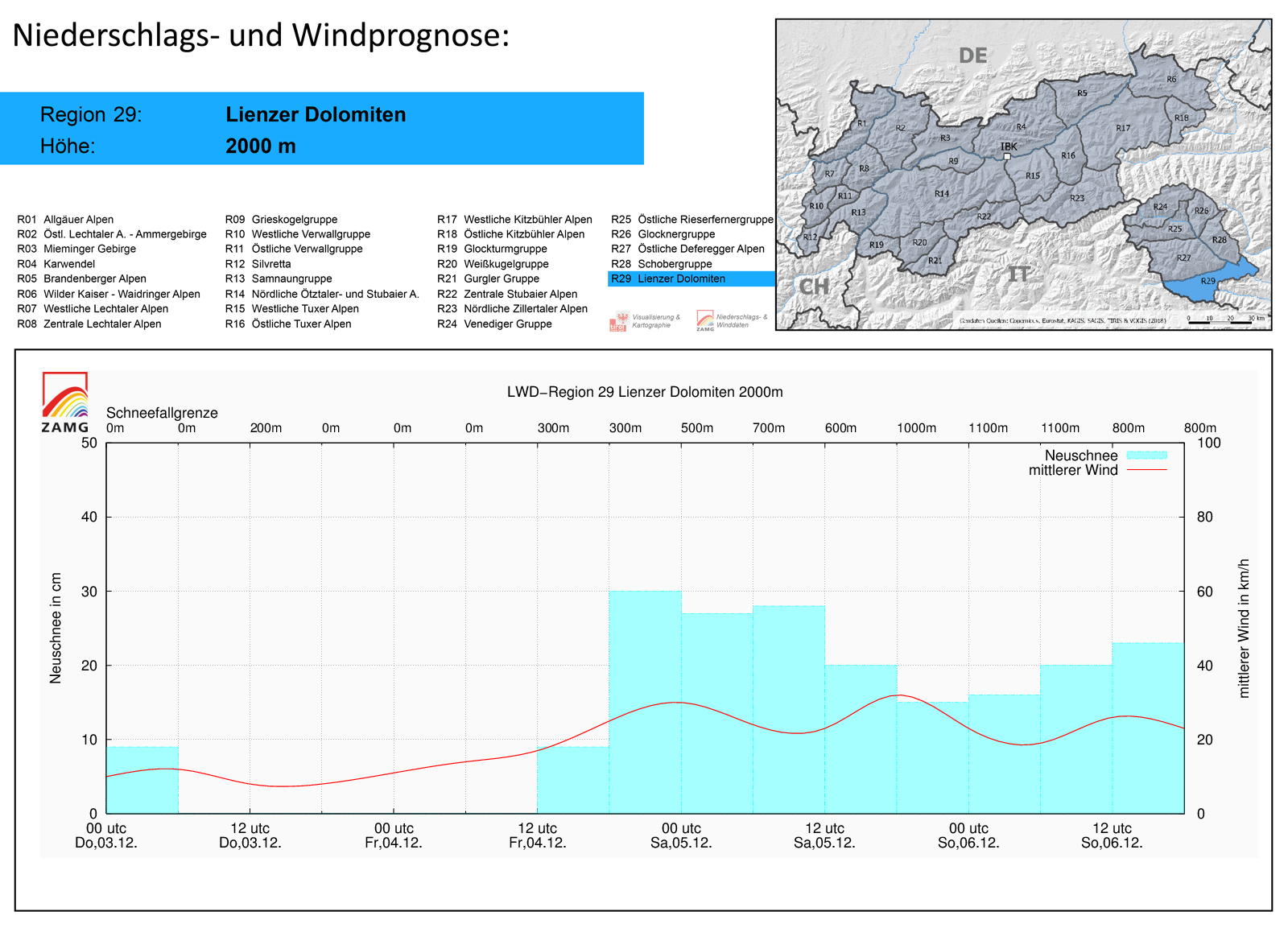Select R08 Zentrale Lechtaler Alpen
The width and height of the screenshot is (1288, 928).
click(89, 324)
